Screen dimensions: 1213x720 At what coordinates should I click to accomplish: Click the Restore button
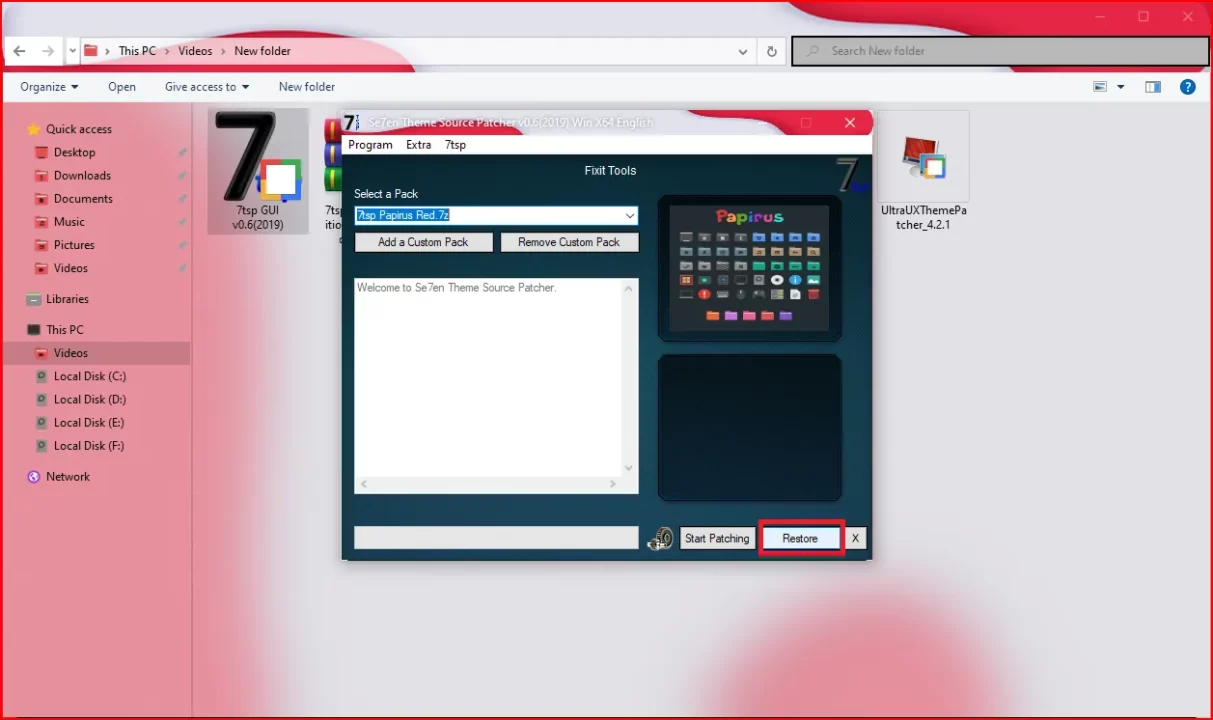pos(800,538)
